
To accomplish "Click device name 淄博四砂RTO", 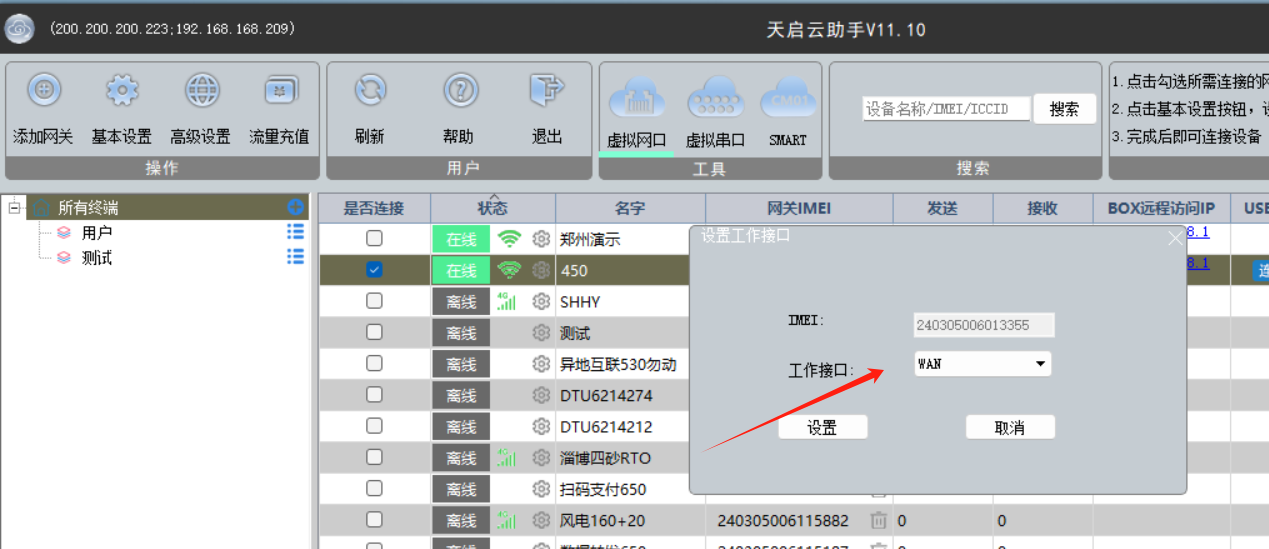I will [605, 458].
